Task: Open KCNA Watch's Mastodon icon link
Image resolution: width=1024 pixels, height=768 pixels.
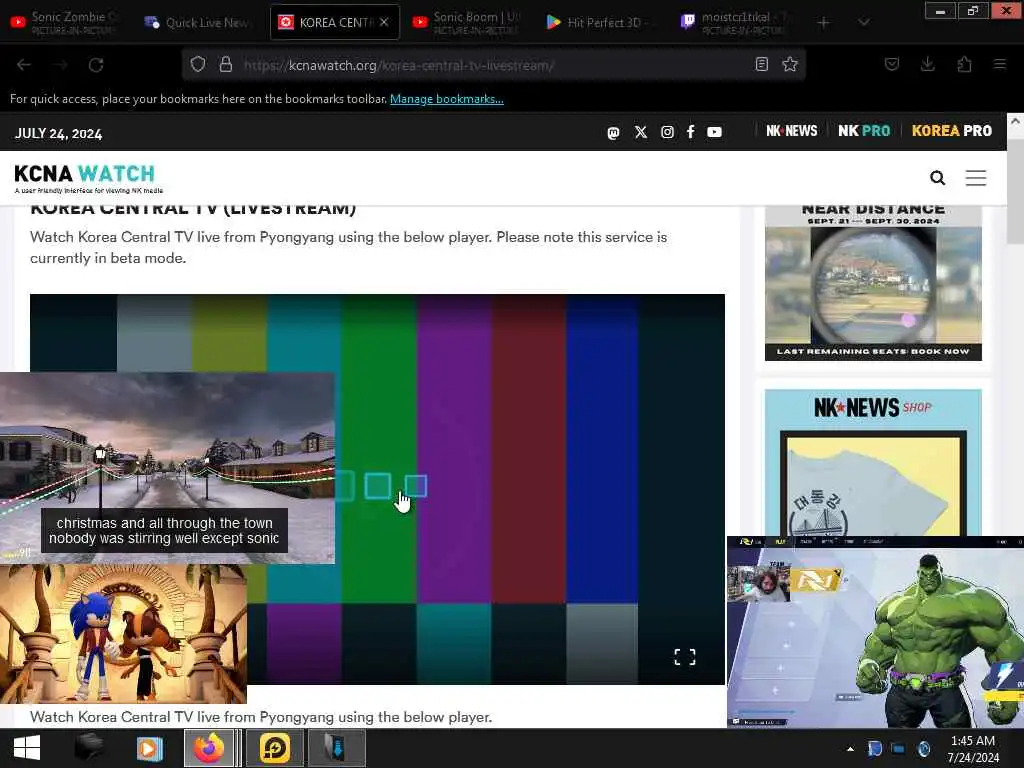Action: [x=613, y=133]
